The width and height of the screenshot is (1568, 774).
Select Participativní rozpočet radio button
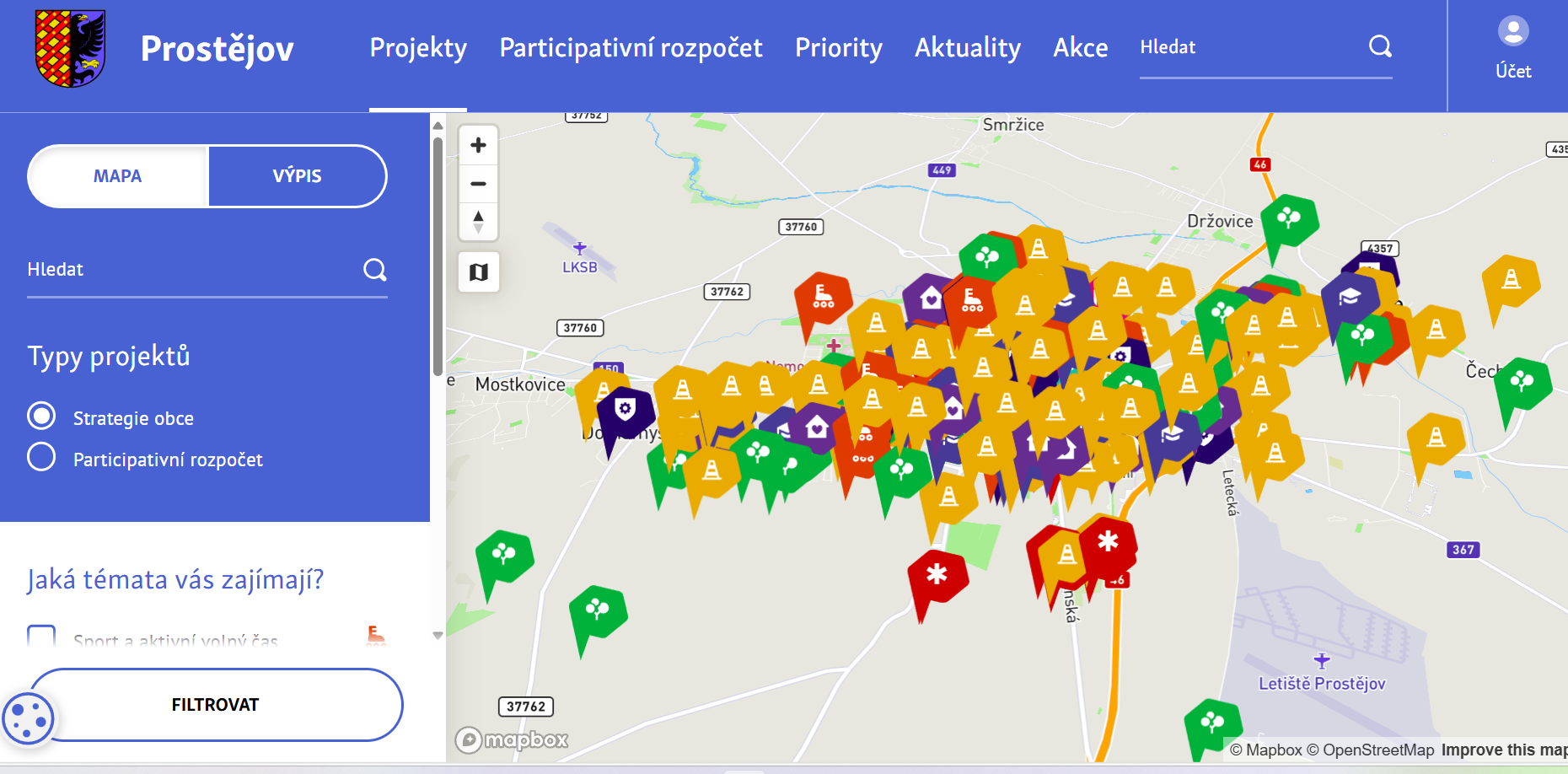coord(41,456)
